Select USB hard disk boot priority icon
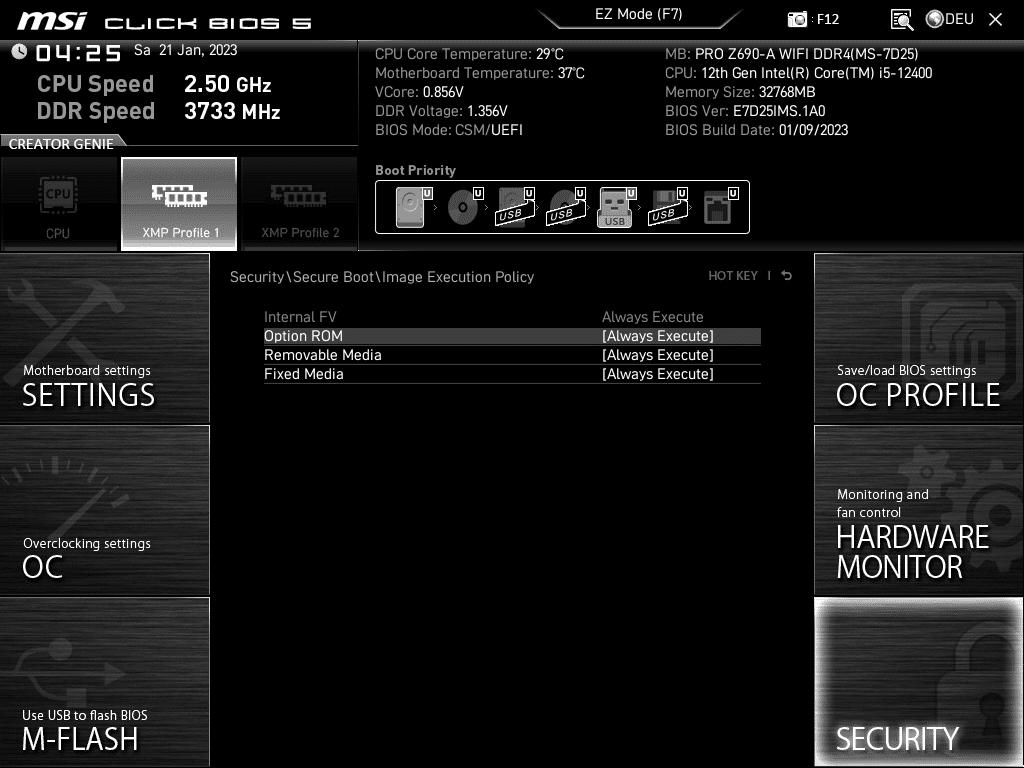 tap(515, 207)
